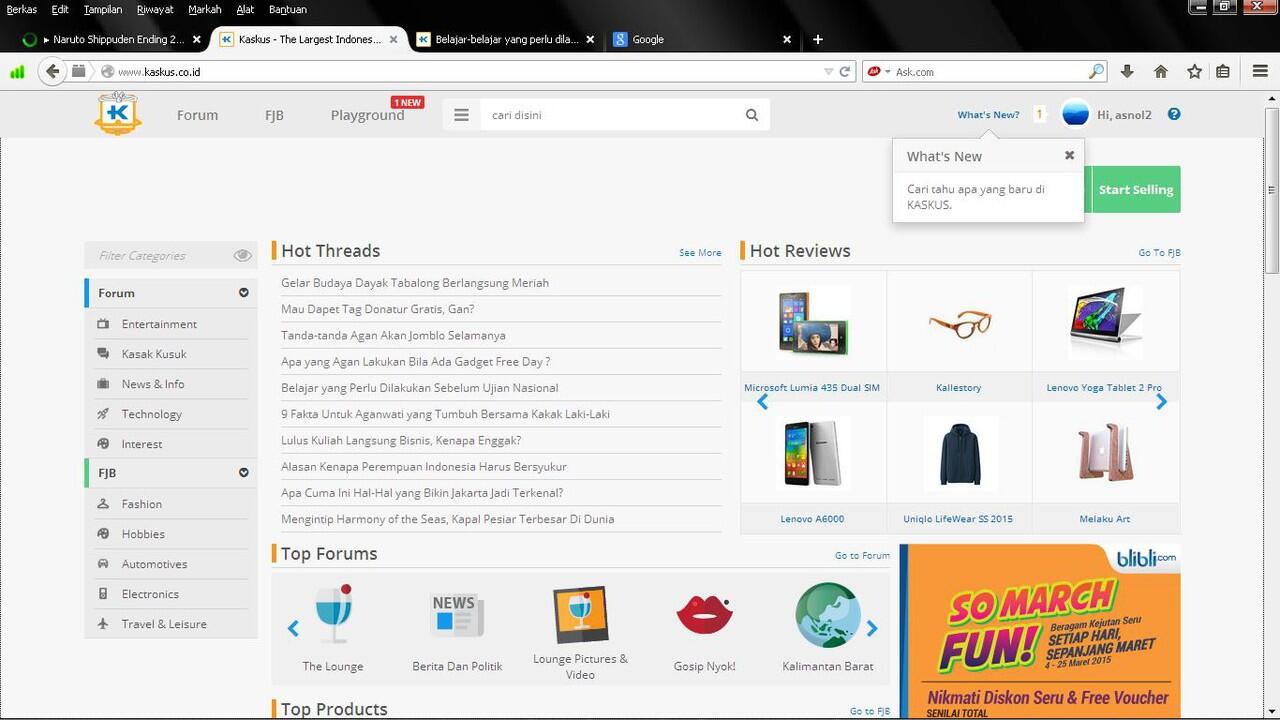The height and width of the screenshot is (720, 1280).
Task: Go back with the browser back arrow
Action: (52, 71)
